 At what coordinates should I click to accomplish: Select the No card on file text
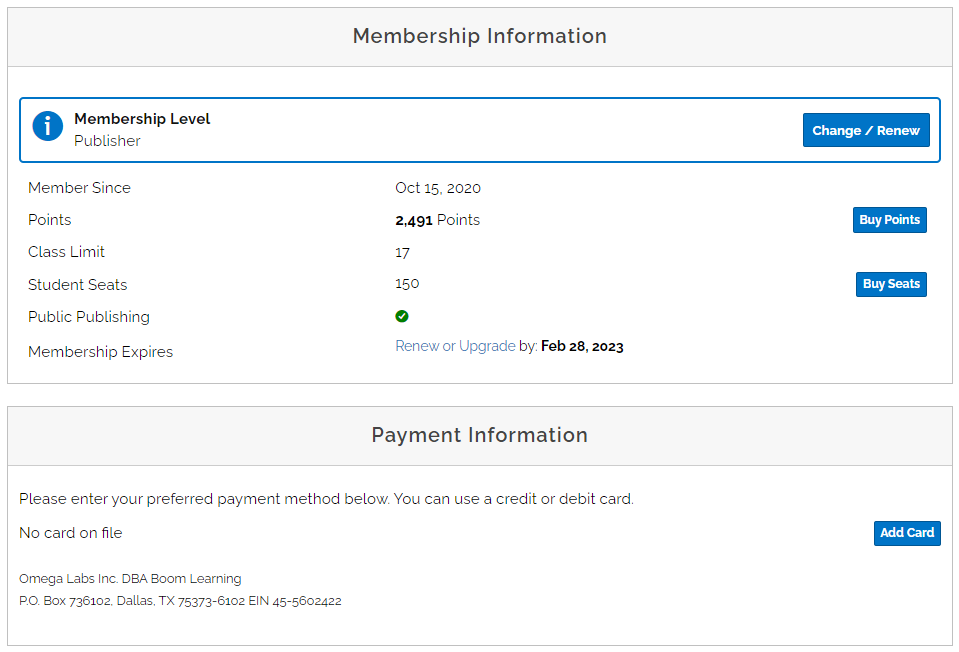(68, 533)
